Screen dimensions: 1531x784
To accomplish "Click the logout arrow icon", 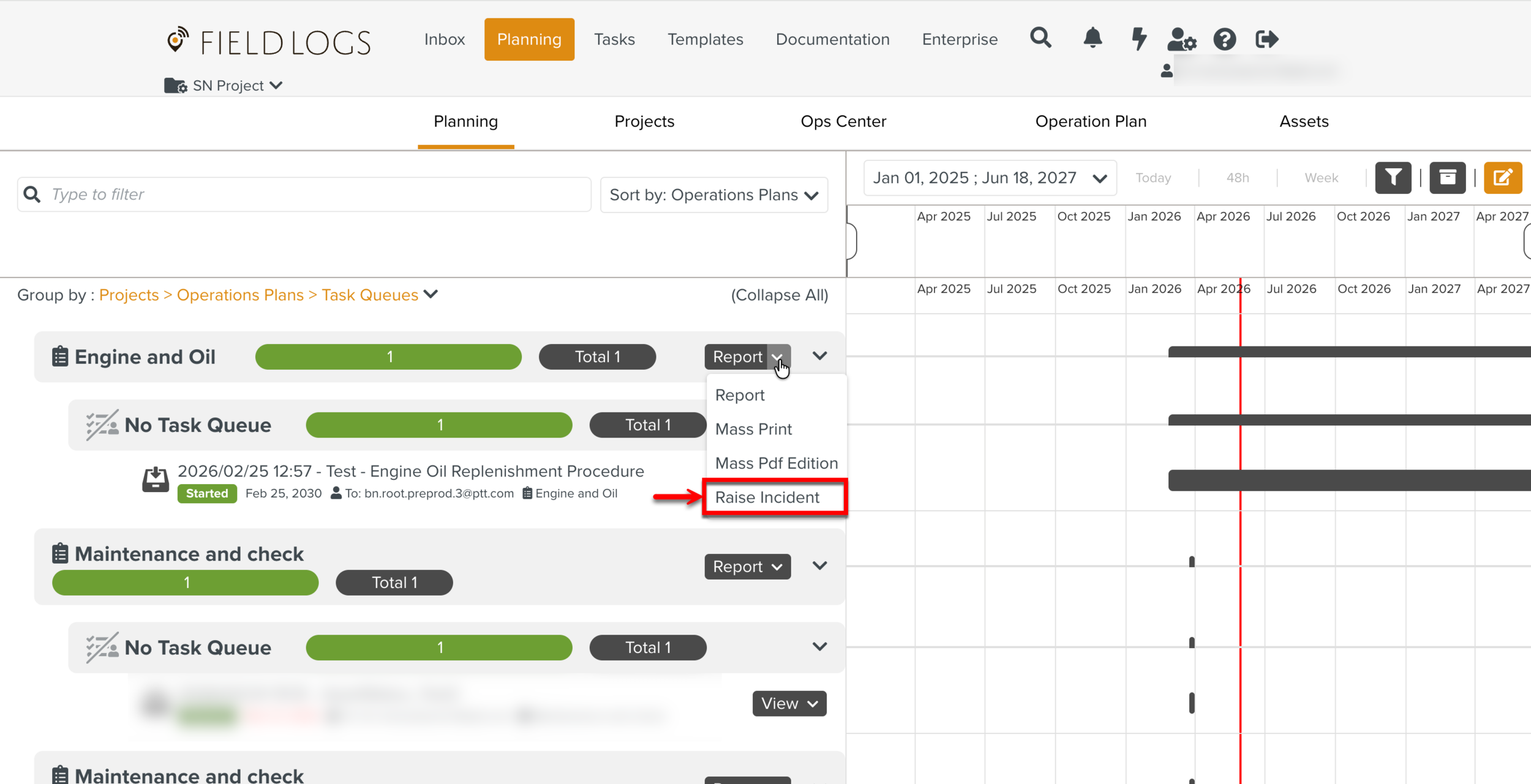I will (x=1266, y=39).
